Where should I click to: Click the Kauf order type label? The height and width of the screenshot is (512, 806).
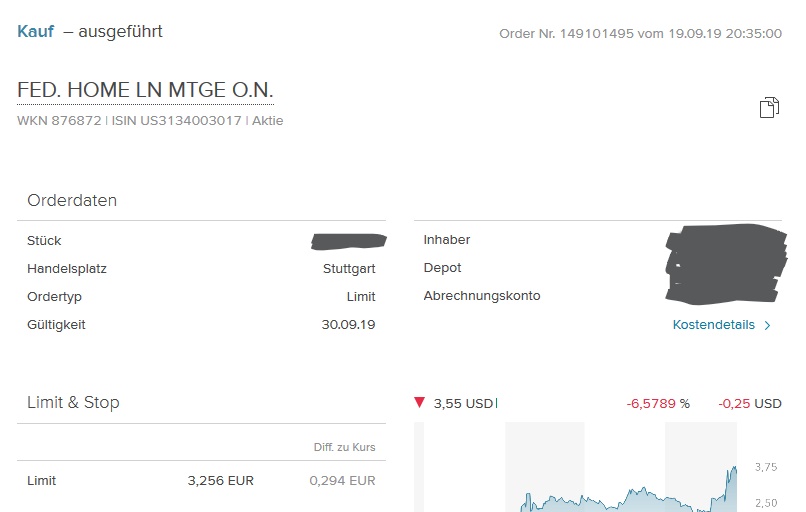(35, 31)
